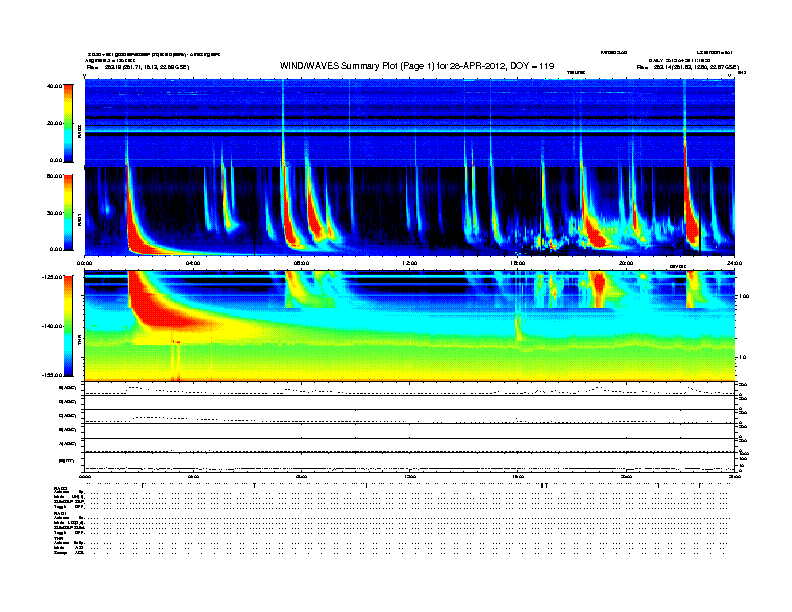Click the 12:00 label under the line plots
This screenshot has height=612, width=792.
pos(410,477)
